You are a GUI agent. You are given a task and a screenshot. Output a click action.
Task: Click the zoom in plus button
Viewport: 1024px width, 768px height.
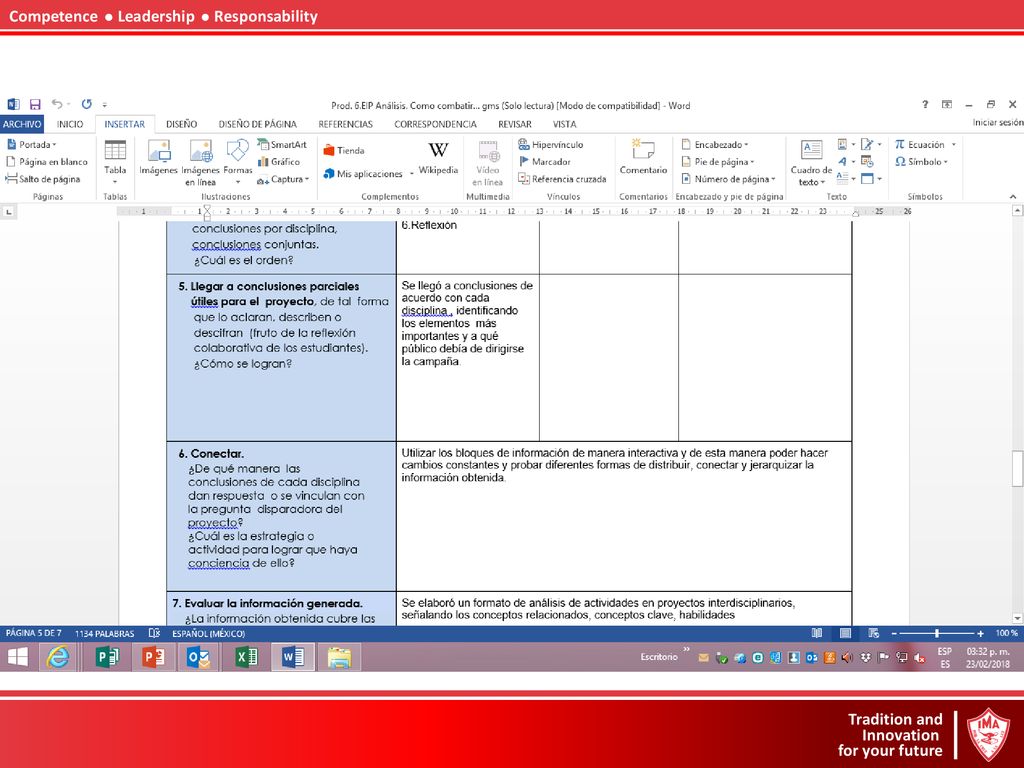click(x=980, y=633)
